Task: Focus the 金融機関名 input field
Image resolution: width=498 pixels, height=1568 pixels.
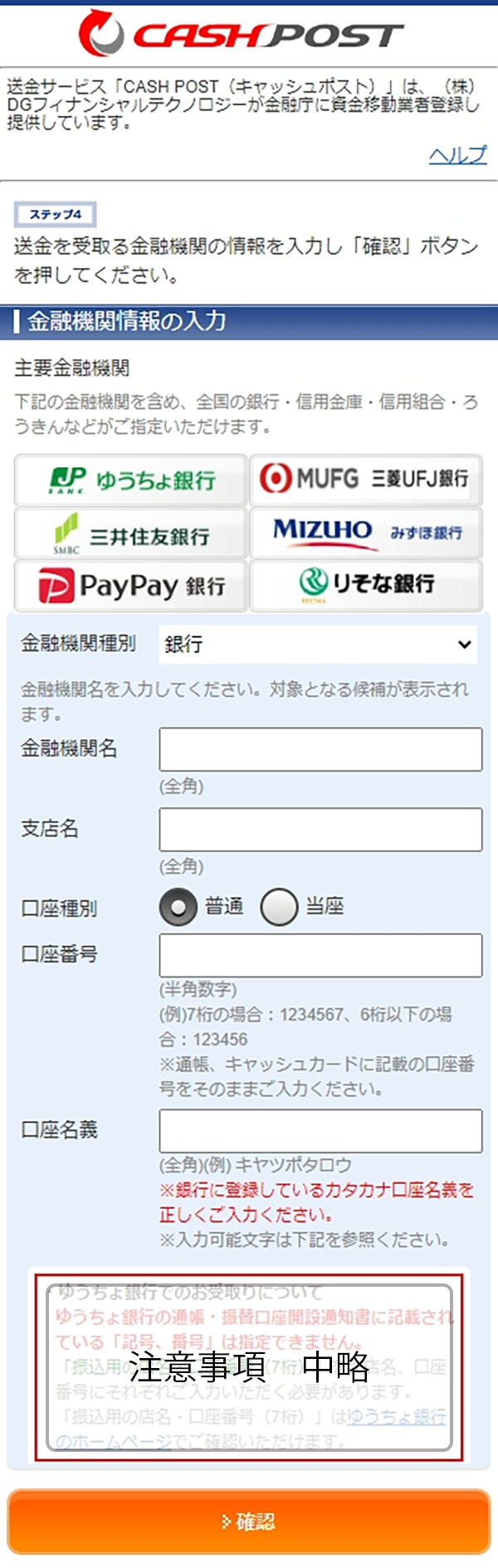Action: tap(320, 750)
